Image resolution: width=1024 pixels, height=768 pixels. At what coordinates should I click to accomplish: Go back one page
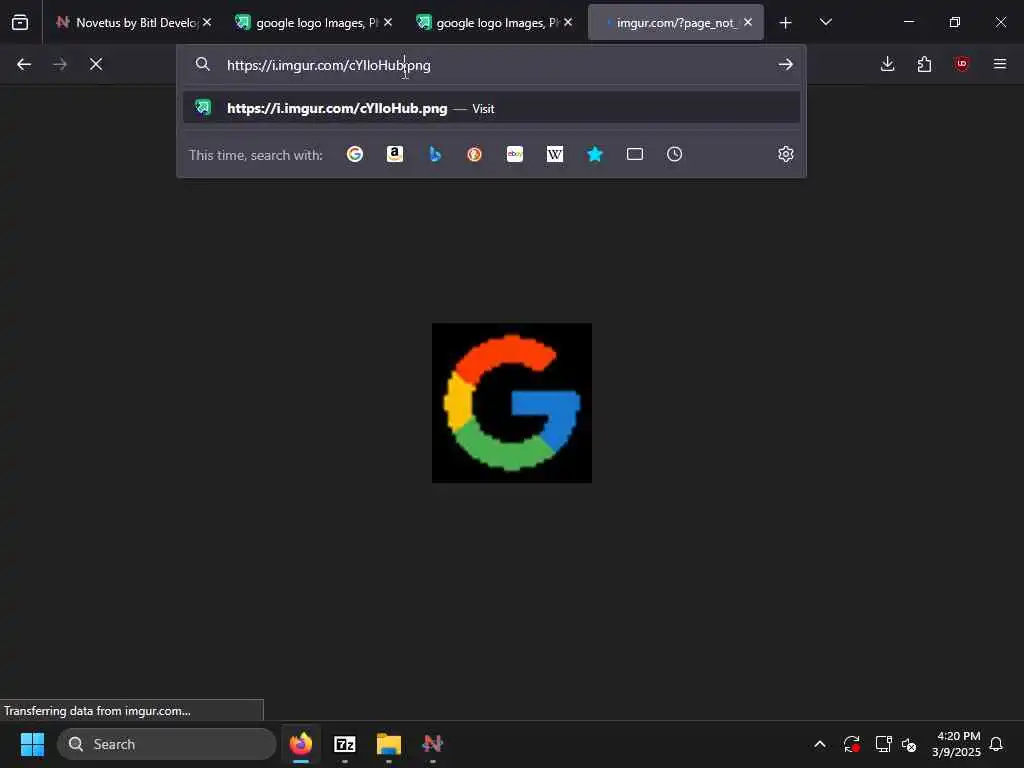click(x=24, y=64)
